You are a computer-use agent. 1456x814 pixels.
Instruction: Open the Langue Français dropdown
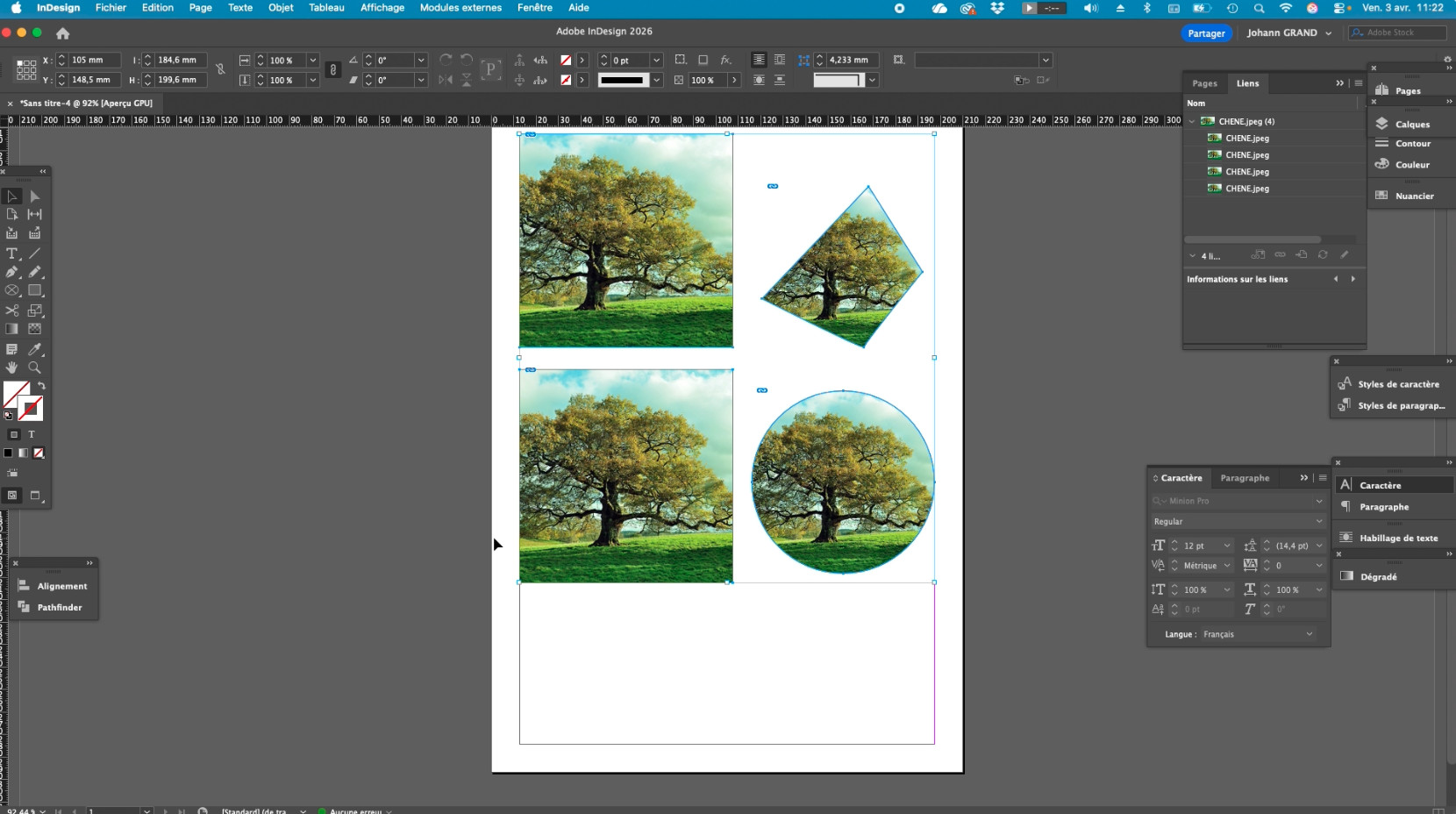click(x=1310, y=634)
